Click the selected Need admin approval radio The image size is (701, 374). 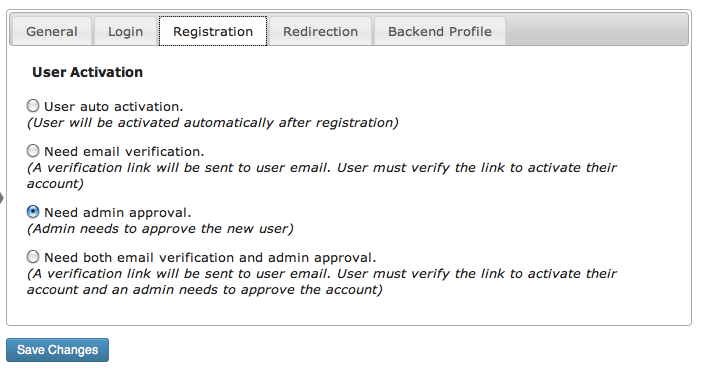click(33, 212)
